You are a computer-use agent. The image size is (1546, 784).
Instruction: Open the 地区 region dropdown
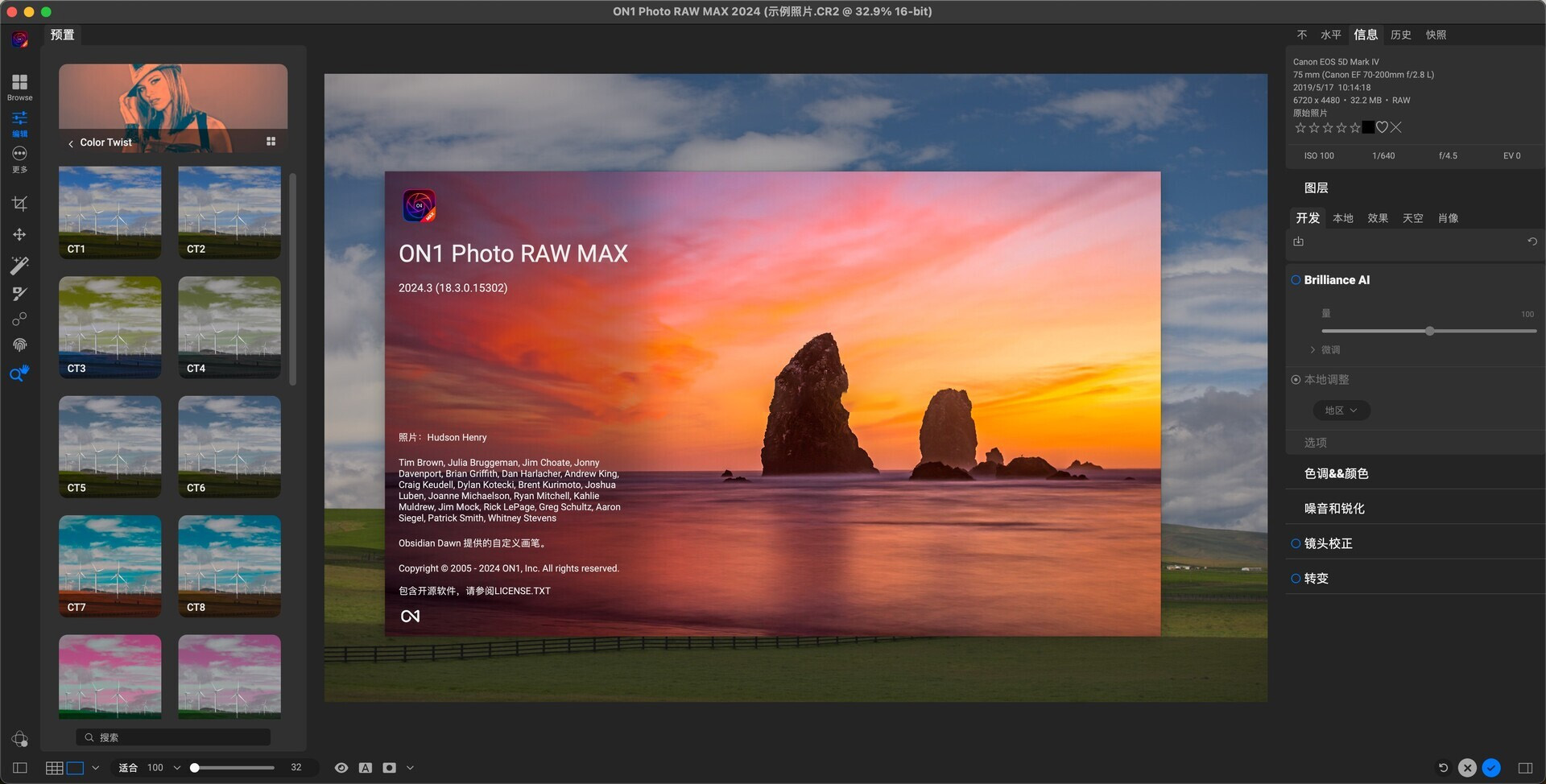click(x=1341, y=411)
